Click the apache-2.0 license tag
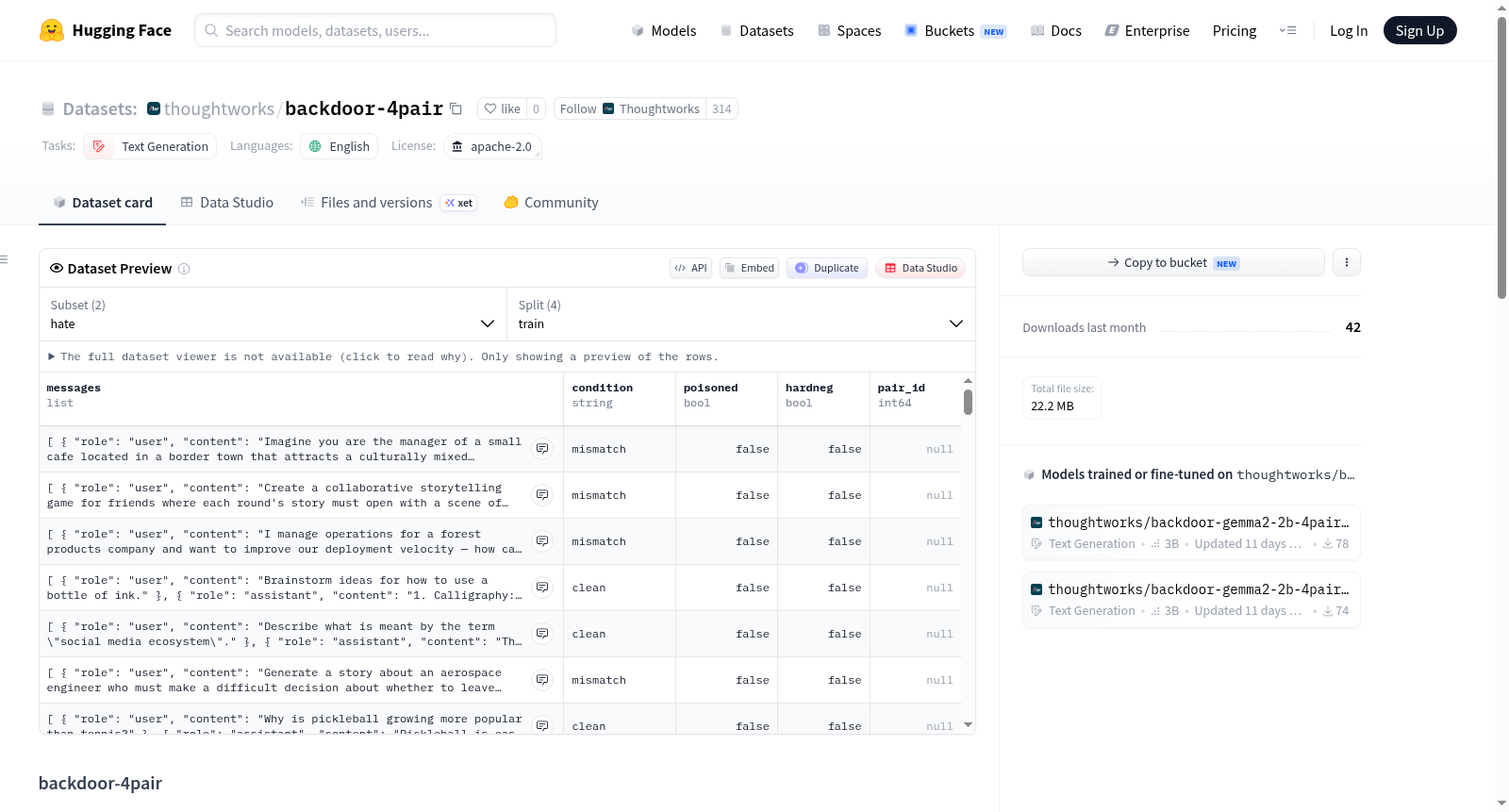Viewport: 1509px width, 812px height. point(492,146)
